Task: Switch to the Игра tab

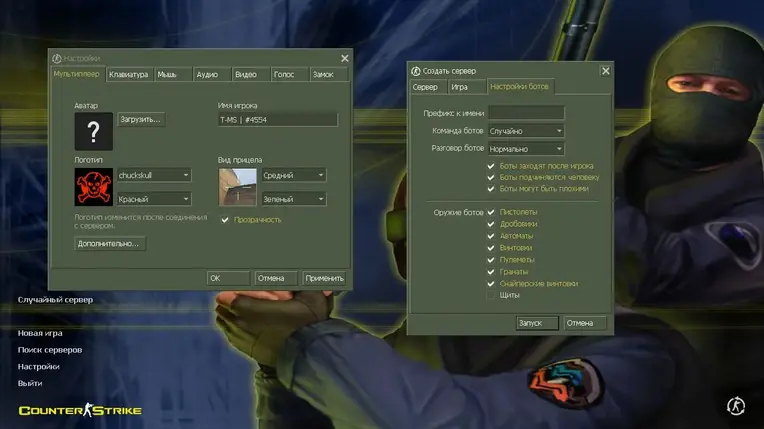Action: point(467,87)
